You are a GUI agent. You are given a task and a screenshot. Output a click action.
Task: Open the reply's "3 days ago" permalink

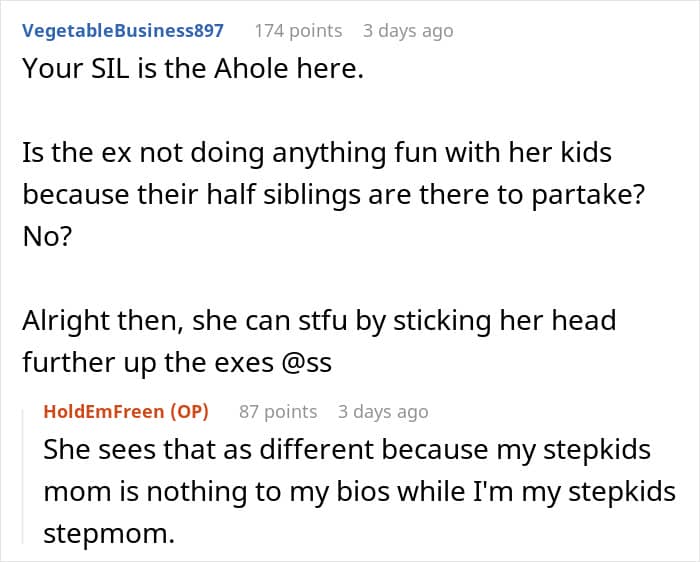[383, 412]
